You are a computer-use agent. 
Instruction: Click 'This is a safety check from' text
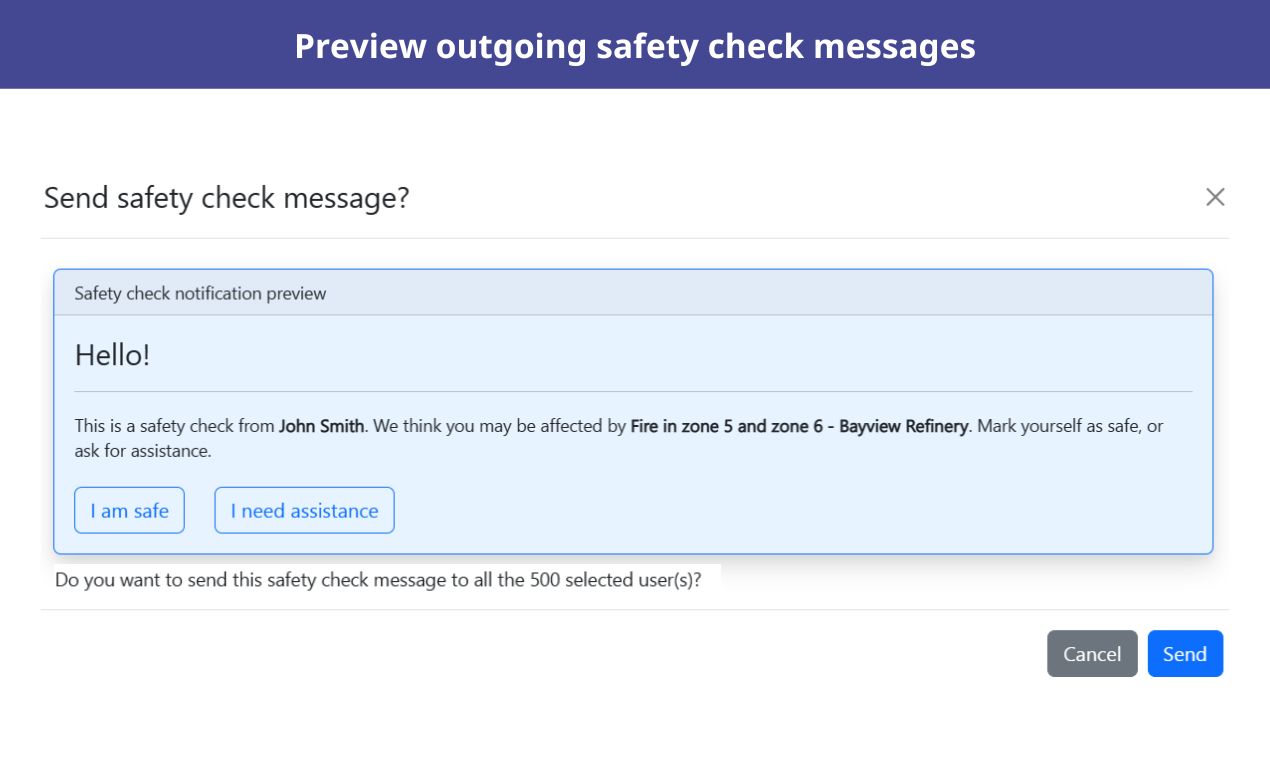point(175,426)
